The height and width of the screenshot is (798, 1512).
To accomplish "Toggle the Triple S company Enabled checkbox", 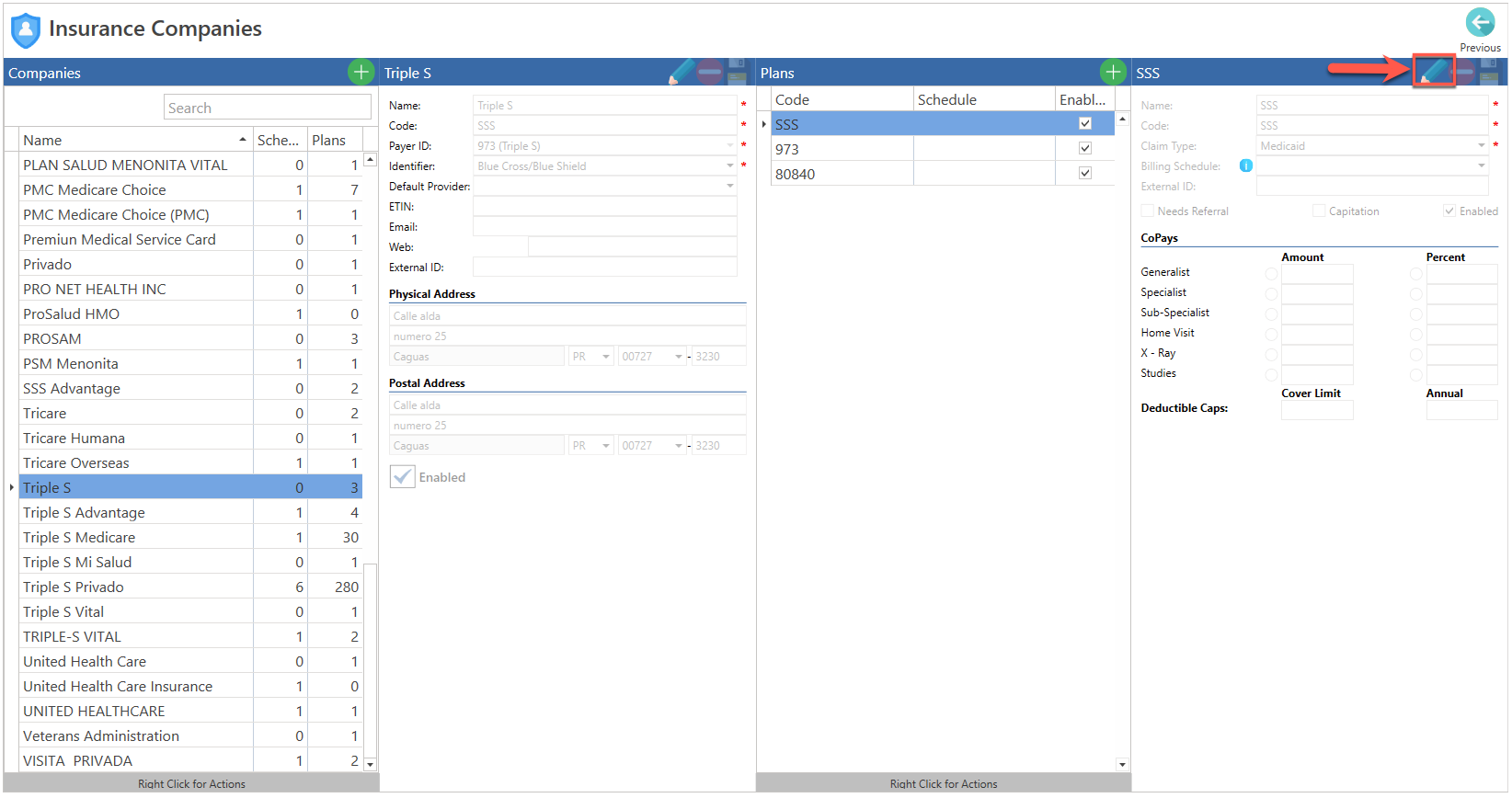I will pyautogui.click(x=402, y=476).
